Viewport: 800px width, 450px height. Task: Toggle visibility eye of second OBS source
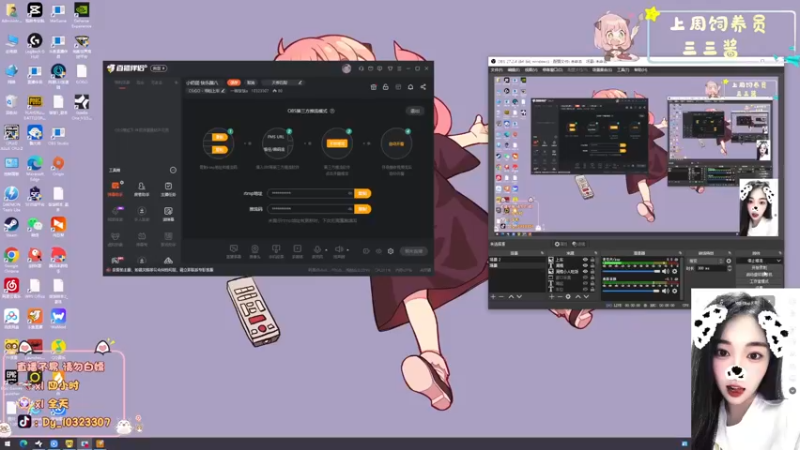[x=585, y=265]
